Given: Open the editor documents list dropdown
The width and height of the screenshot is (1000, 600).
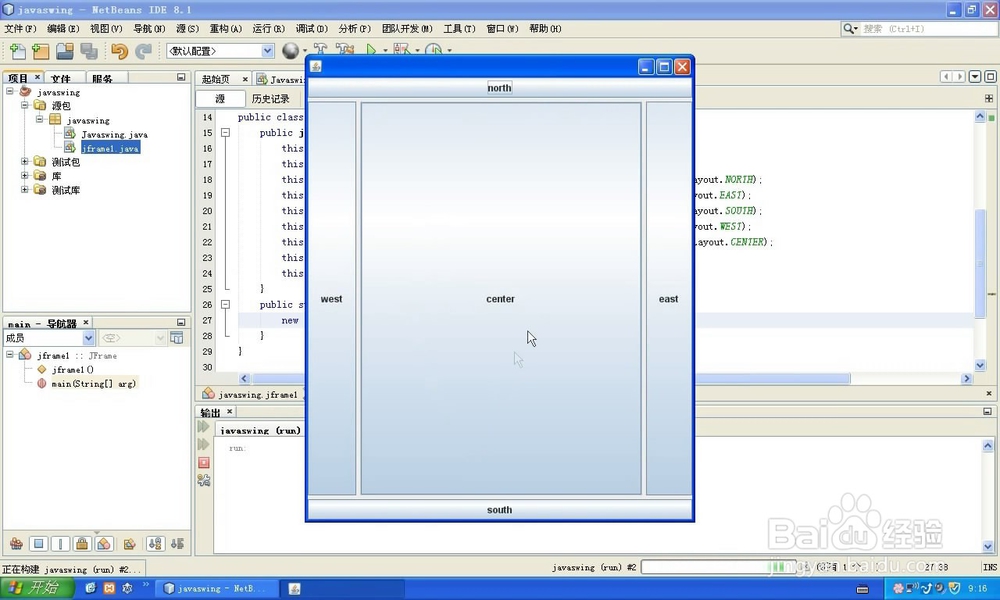Looking at the screenshot, I should coord(974,77).
